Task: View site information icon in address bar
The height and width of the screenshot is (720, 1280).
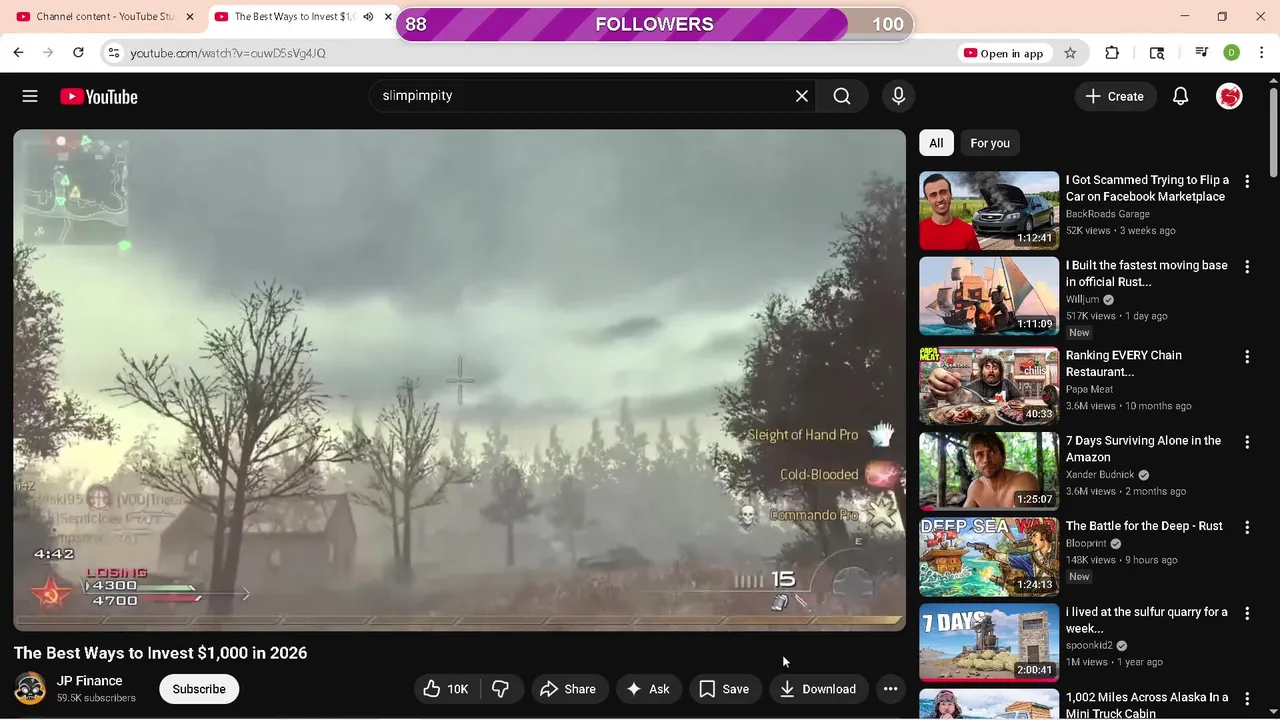Action: 114,53
